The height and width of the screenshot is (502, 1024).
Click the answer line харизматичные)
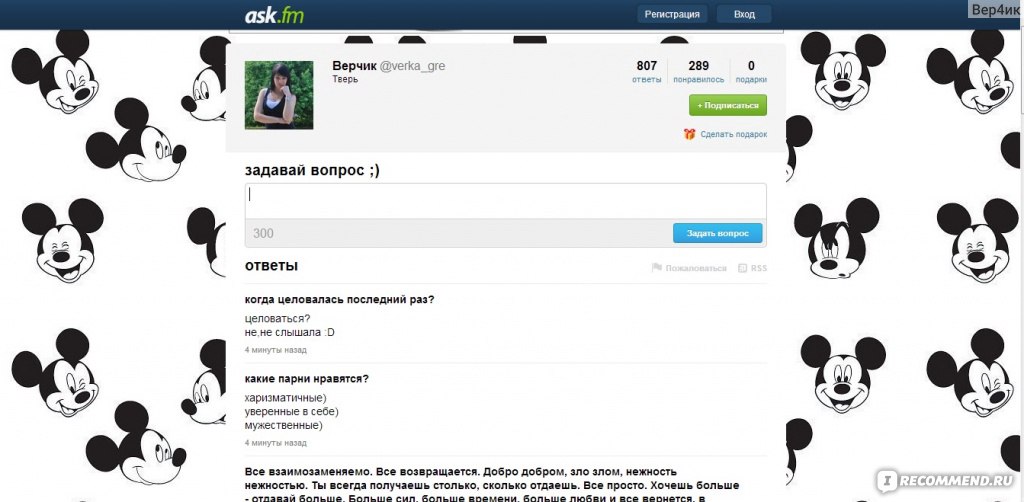[x=285, y=398]
